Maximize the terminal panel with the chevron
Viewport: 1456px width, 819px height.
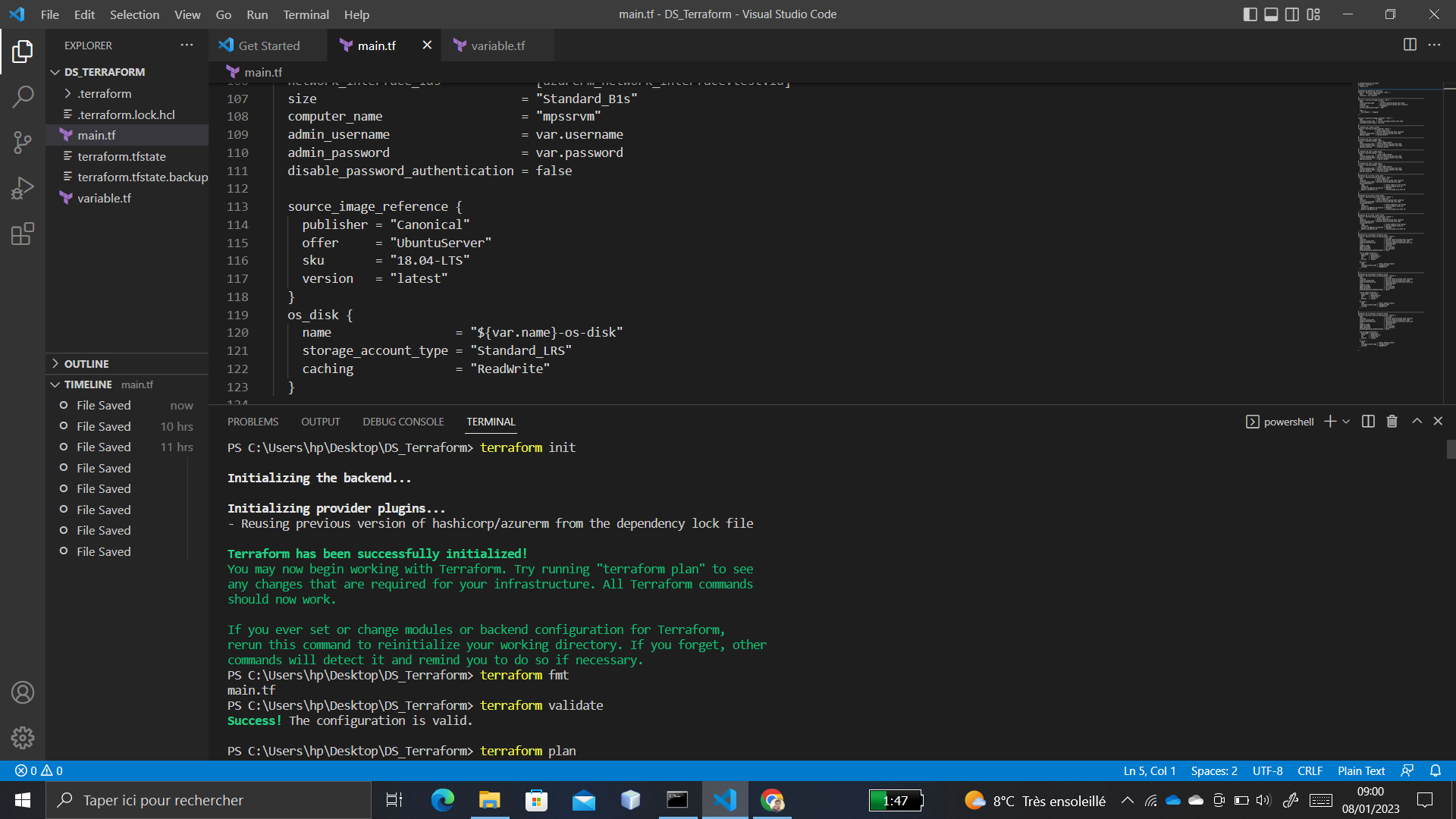1416,421
